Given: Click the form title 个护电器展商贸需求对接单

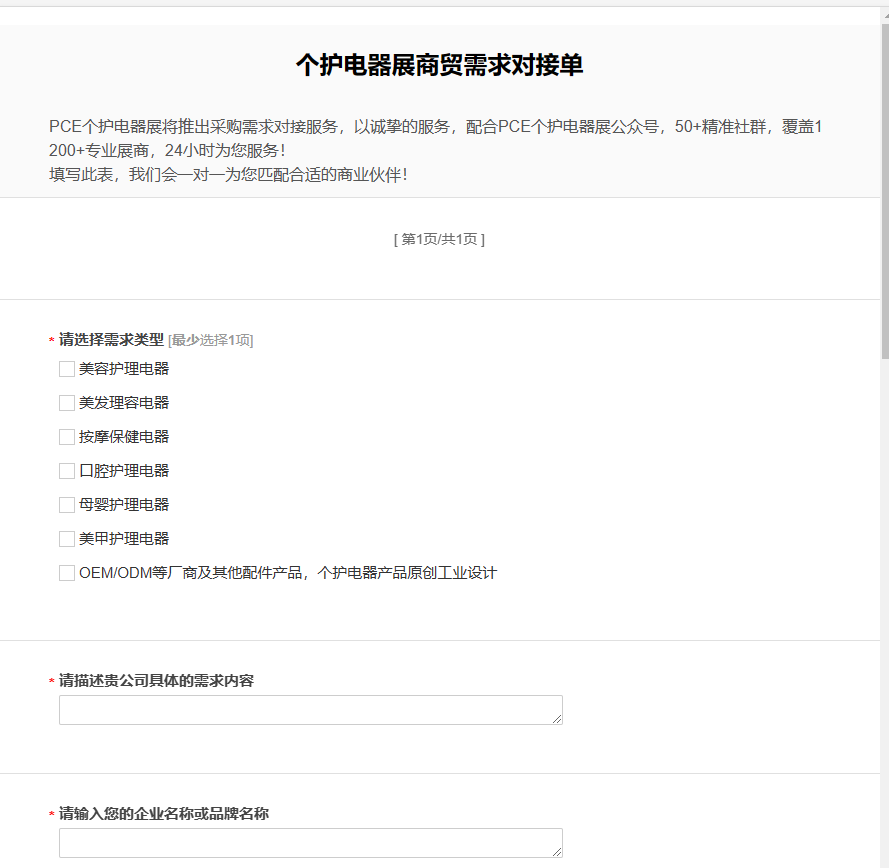Looking at the screenshot, I should click(439, 65).
